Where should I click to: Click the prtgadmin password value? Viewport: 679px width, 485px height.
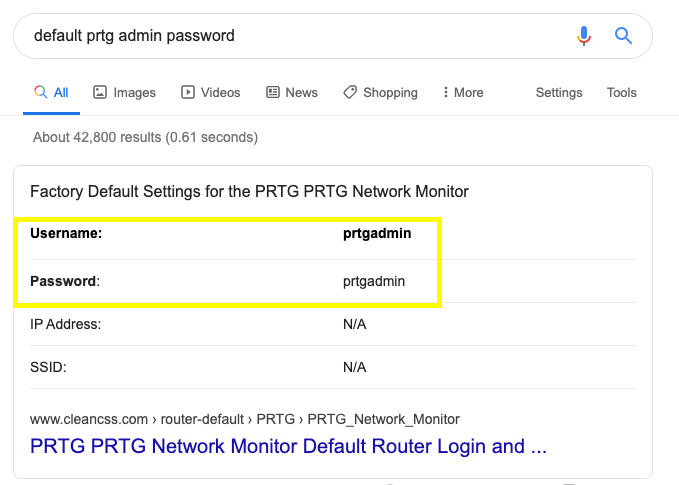(x=374, y=281)
